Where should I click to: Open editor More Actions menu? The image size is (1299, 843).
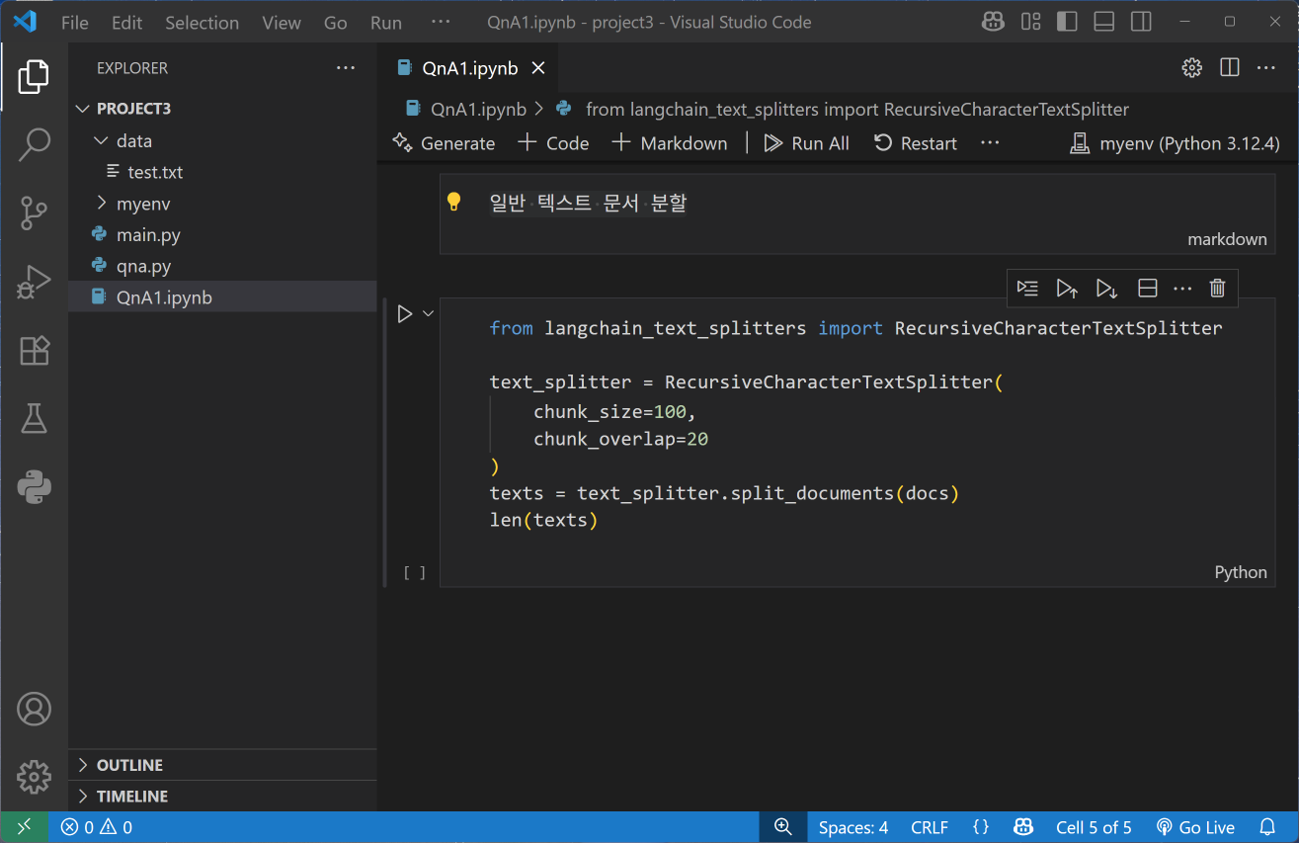click(1267, 68)
